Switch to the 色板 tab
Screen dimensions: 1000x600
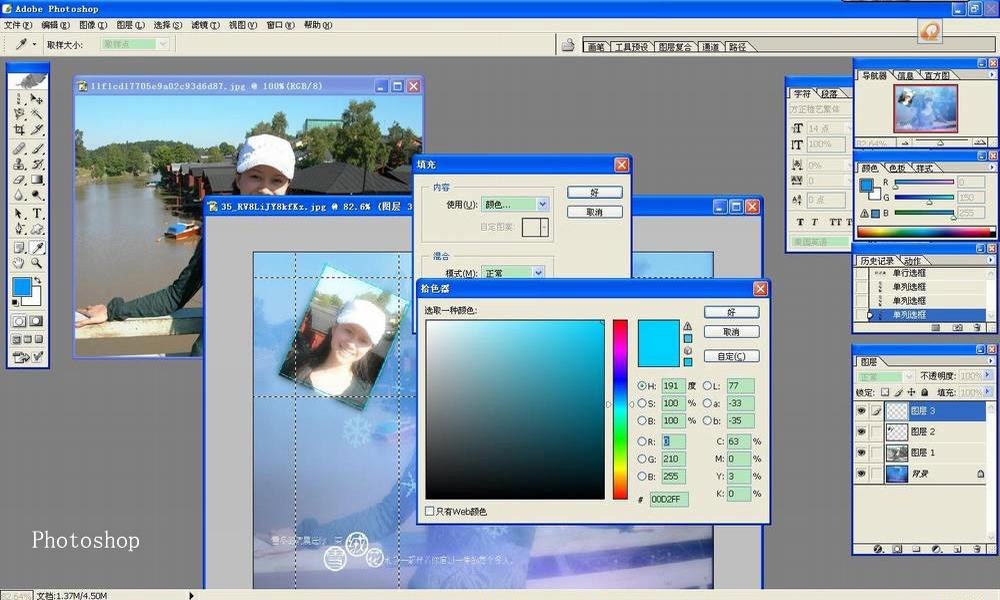pyautogui.click(x=897, y=168)
